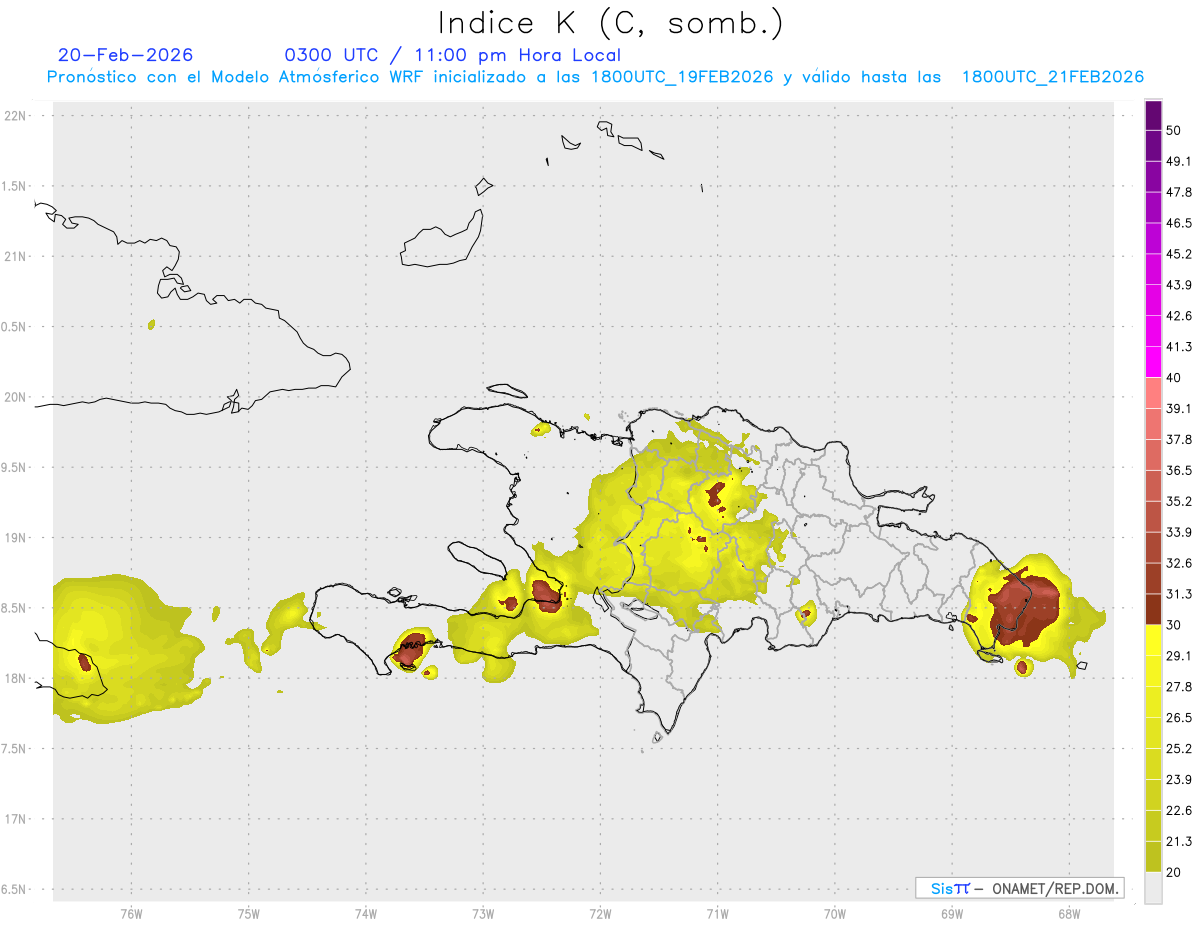Viewport: 1200px width, 927px height.
Task: Click the colorbar label "43.9"
Action: tap(1178, 285)
